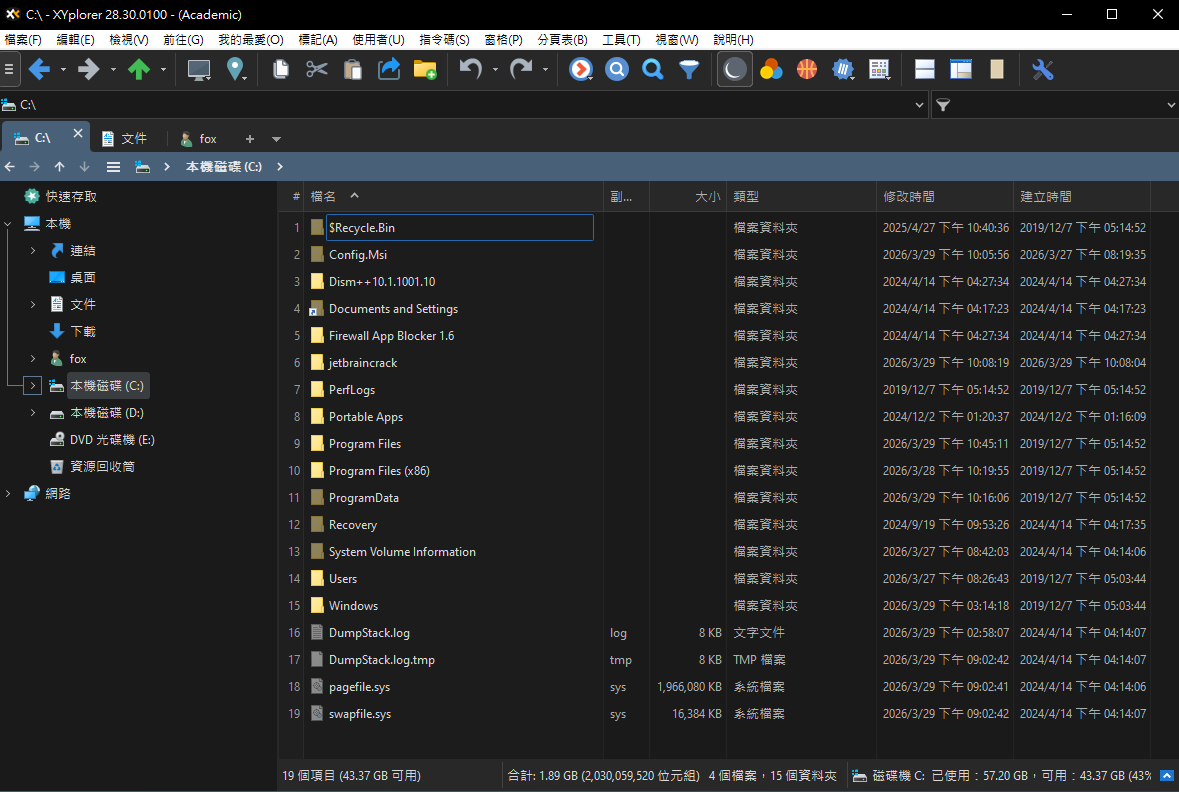Click the blue striped gear toolbar icon
Image resolution: width=1179 pixels, height=792 pixels.
point(843,70)
